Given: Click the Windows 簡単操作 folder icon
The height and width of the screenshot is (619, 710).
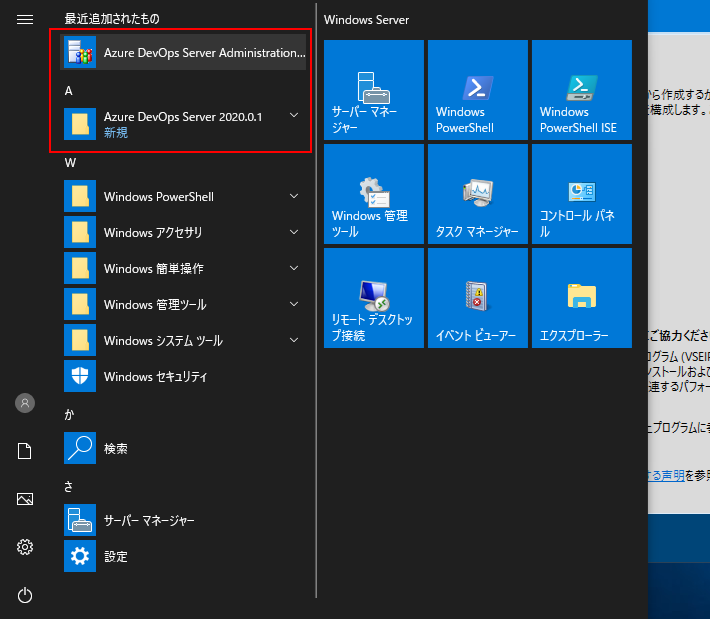Looking at the screenshot, I should (x=80, y=268).
